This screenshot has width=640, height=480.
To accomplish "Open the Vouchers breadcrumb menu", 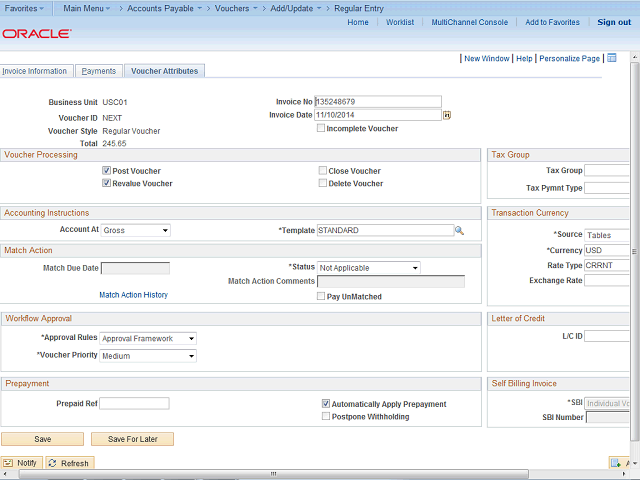I will coord(236,8).
